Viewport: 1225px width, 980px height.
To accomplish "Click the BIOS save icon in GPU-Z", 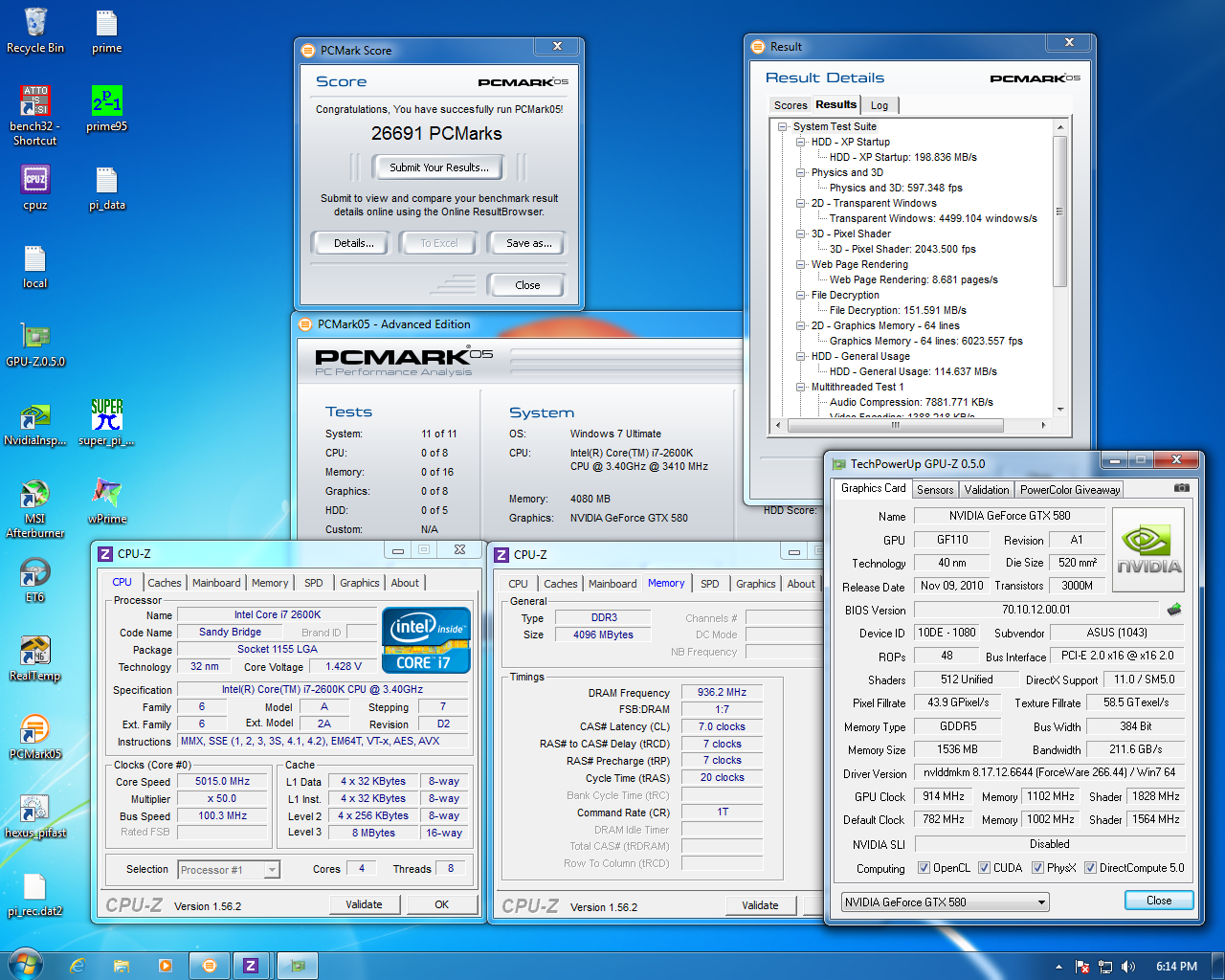I will 1174,610.
